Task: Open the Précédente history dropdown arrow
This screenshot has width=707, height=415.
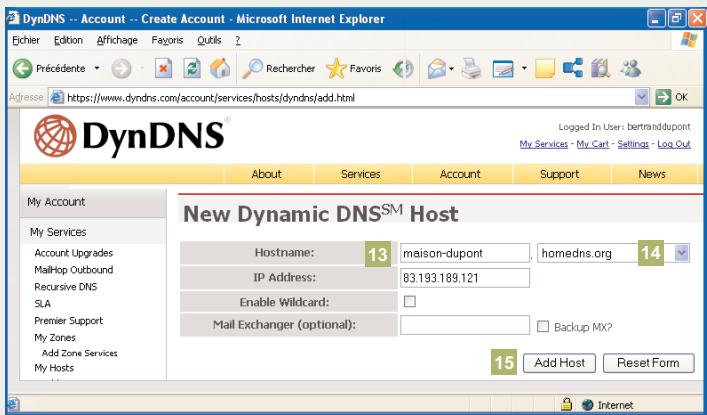Action: (x=97, y=69)
